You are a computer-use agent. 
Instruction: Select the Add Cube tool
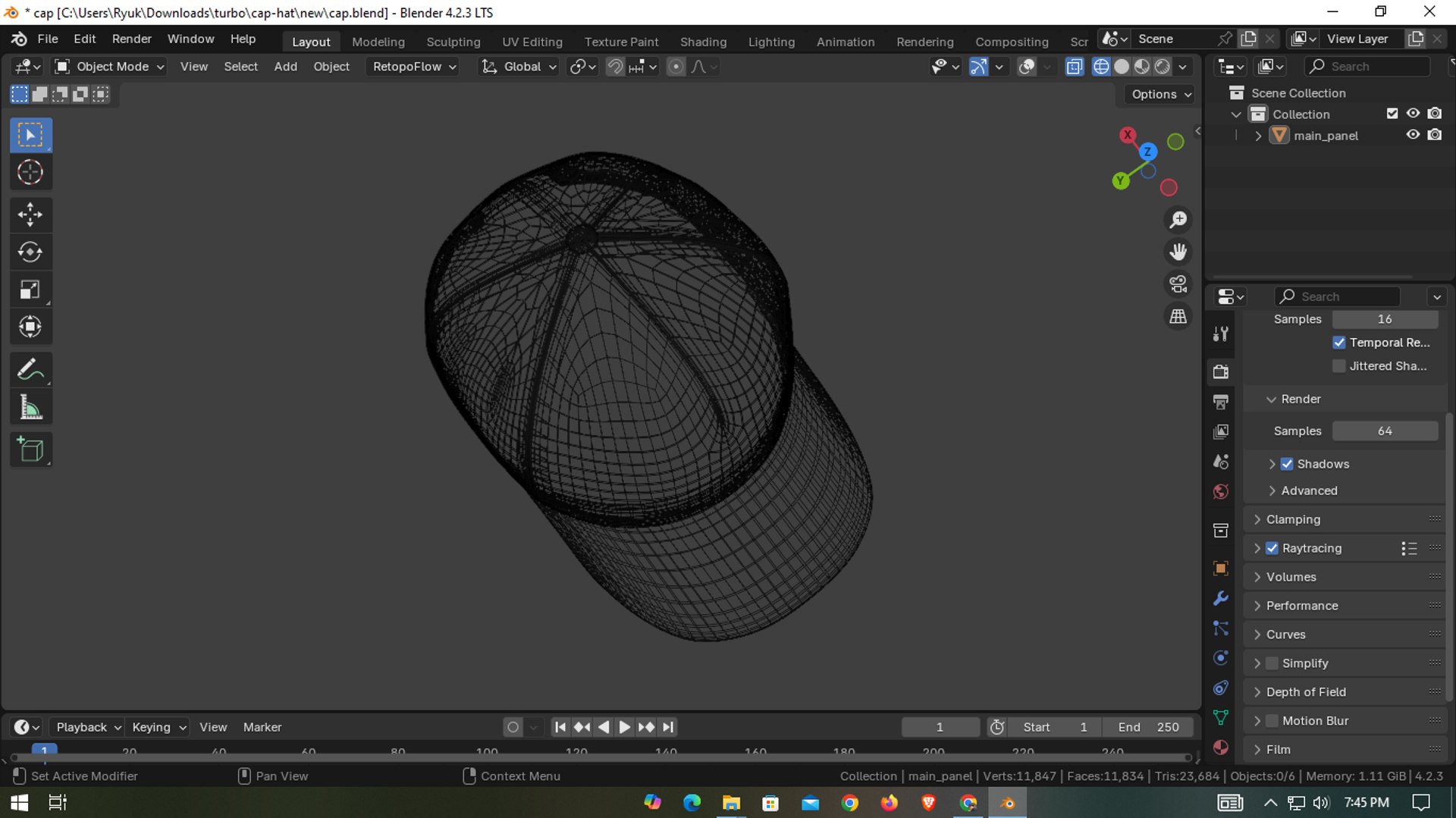30,450
